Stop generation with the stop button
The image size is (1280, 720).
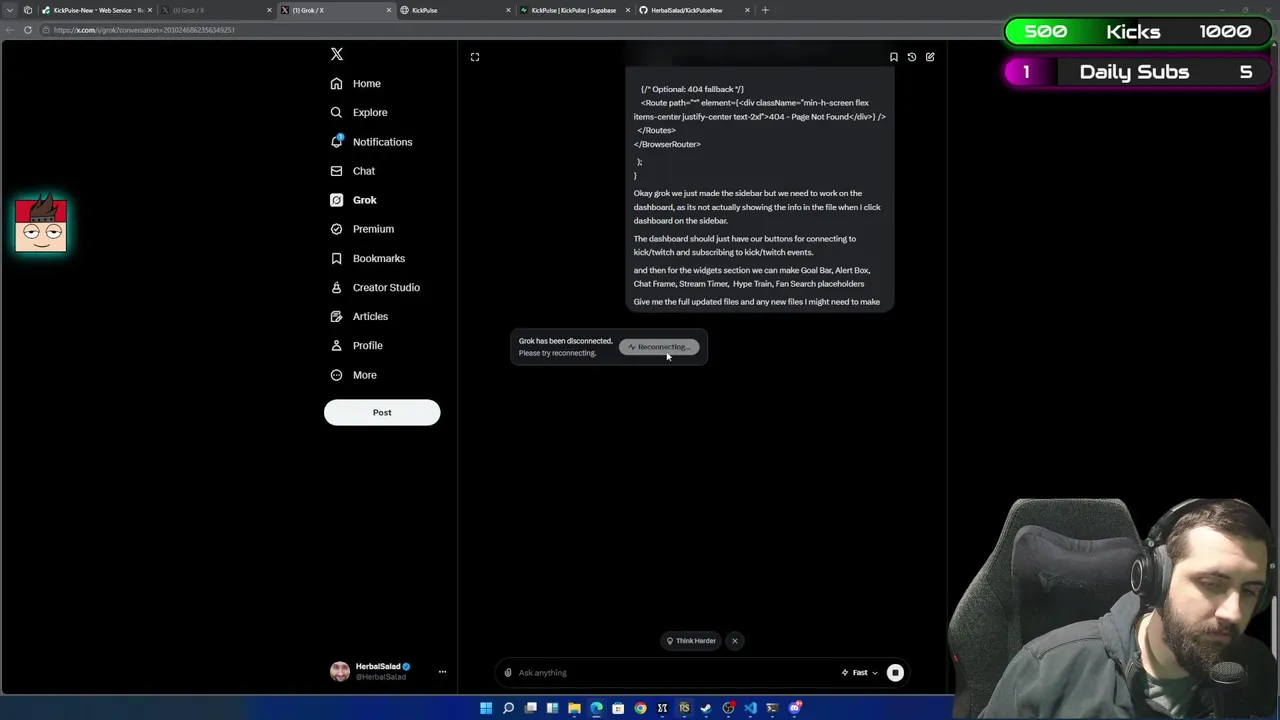(895, 673)
